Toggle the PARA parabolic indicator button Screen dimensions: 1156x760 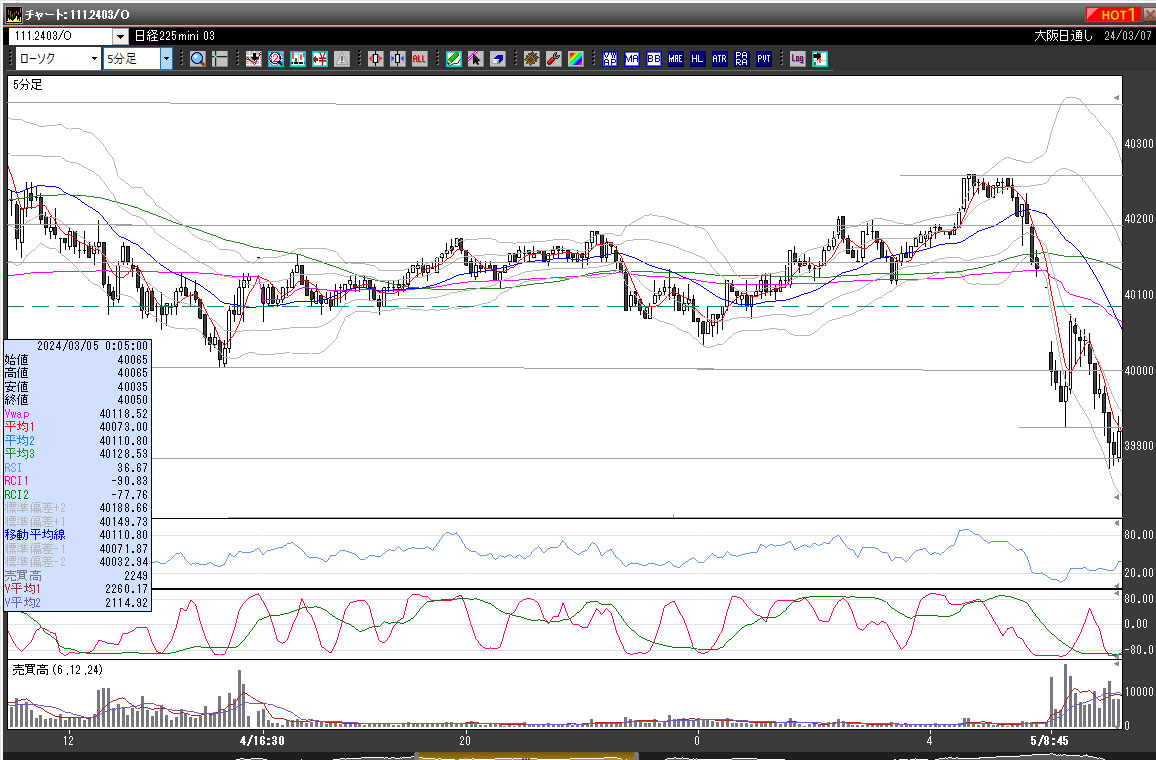click(742, 59)
